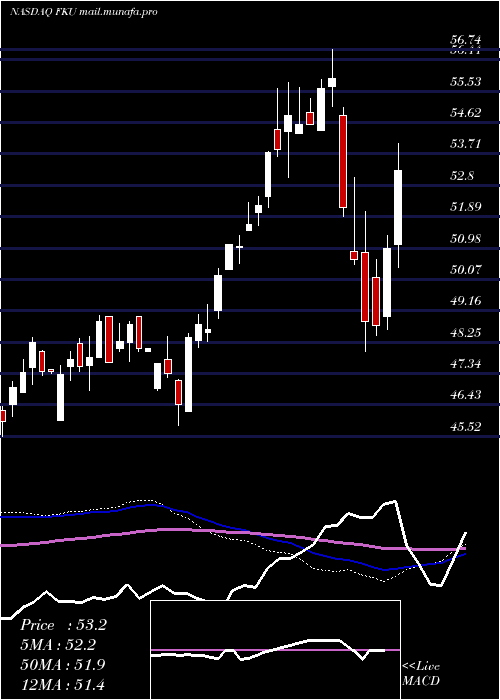
Task: Click the 50.07 price level label
Action: point(466,270)
